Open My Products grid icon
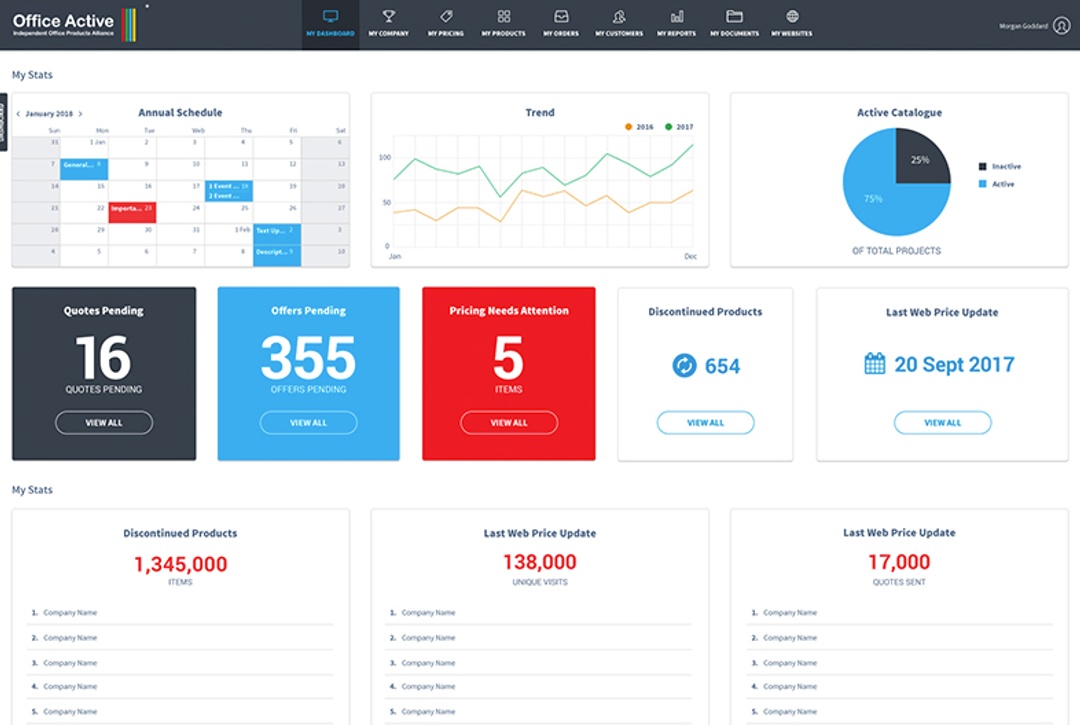The height and width of the screenshot is (725, 1080). coord(503,17)
